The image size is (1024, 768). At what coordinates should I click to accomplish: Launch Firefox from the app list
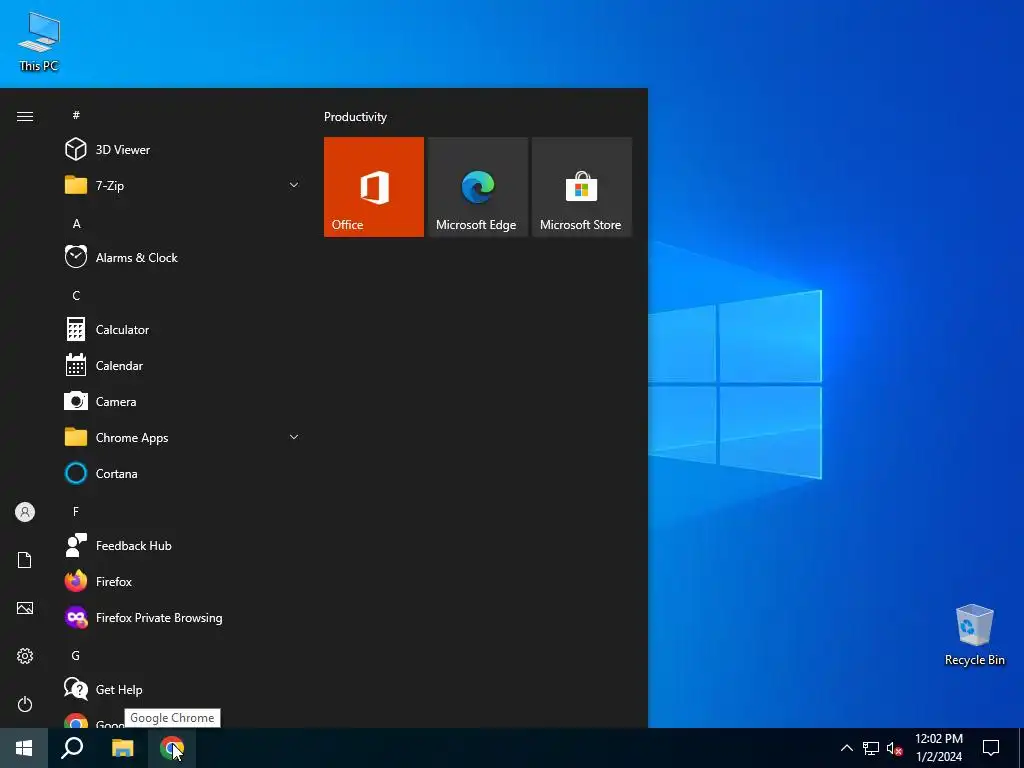(183, 581)
